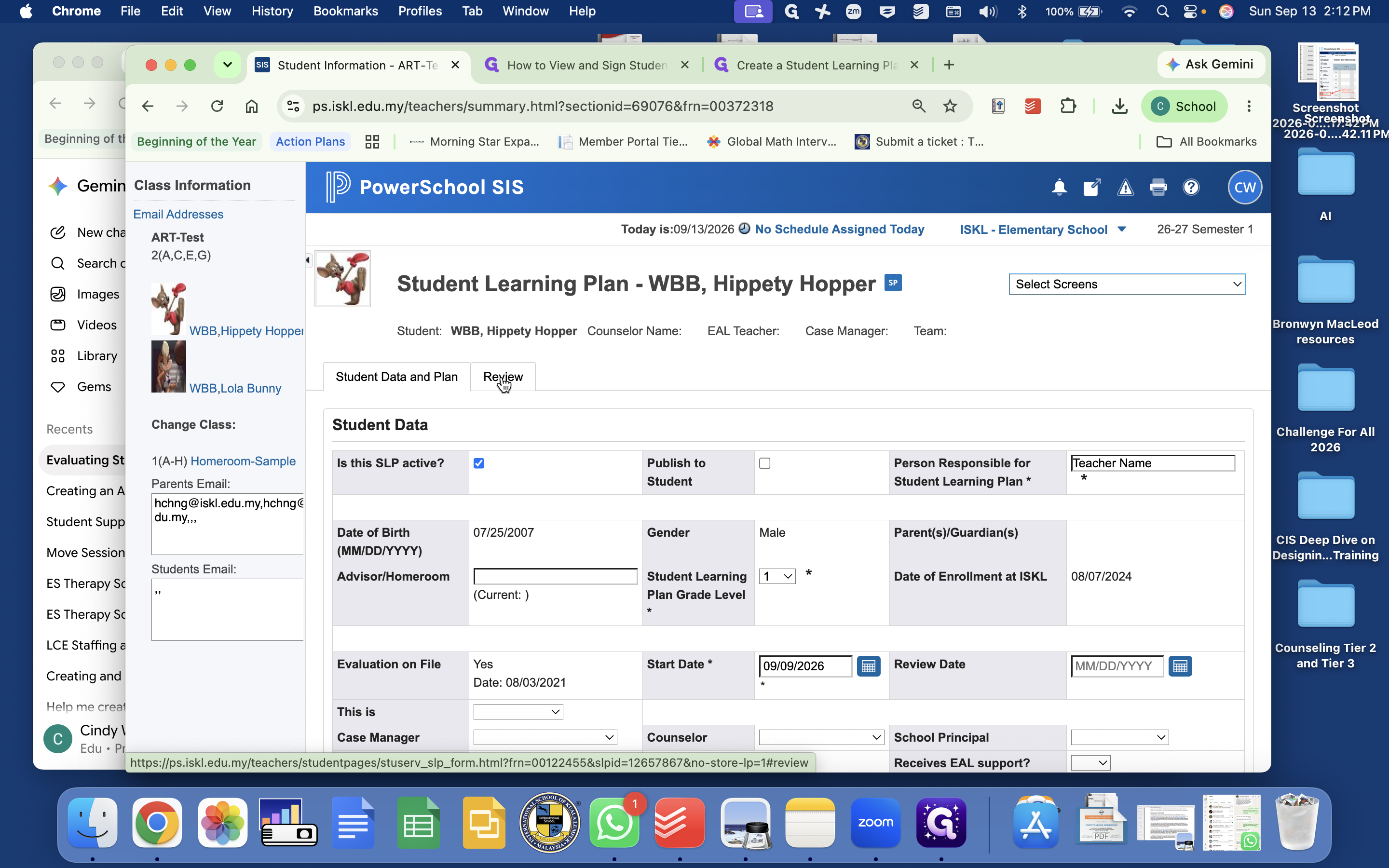Image resolution: width=1389 pixels, height=868 pixels.
Task: Open Chrome extensions puzzle icon
Action: [1068, 106]
